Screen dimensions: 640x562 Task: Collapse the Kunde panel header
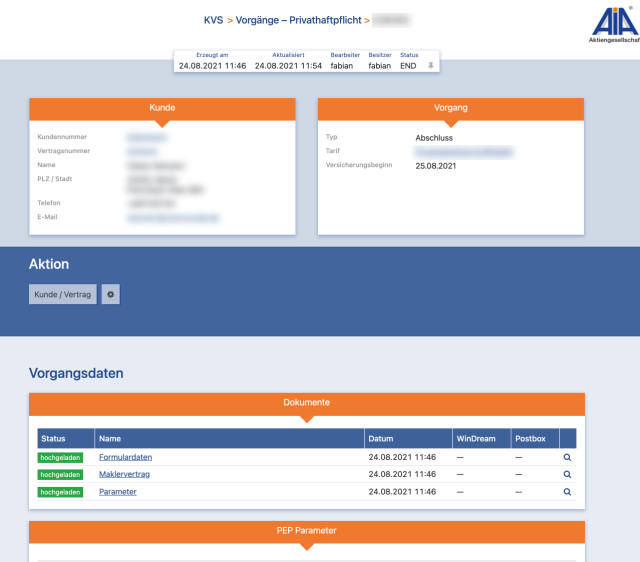[x=162, y=107]
